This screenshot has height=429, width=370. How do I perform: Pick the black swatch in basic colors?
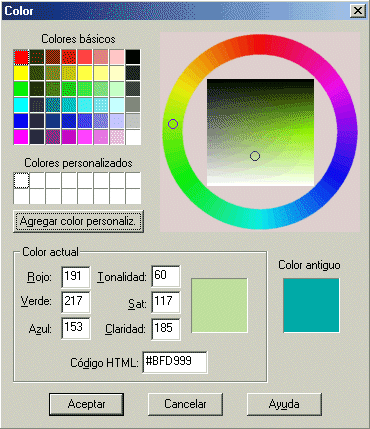point(133,57)
